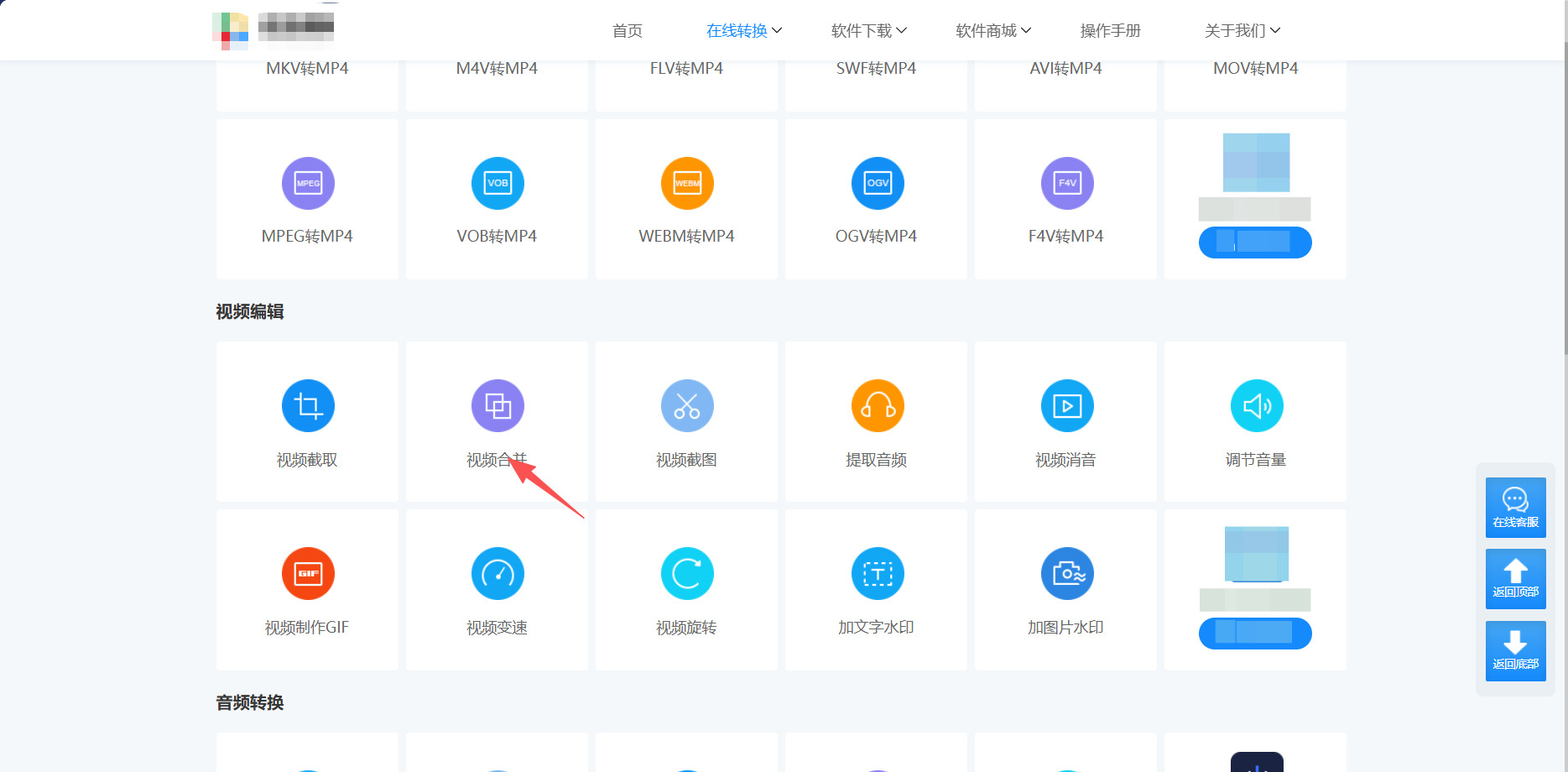1568x772 pixels.
Task: Click the 视频截图 scissors icon
Action: click(687, 406)
